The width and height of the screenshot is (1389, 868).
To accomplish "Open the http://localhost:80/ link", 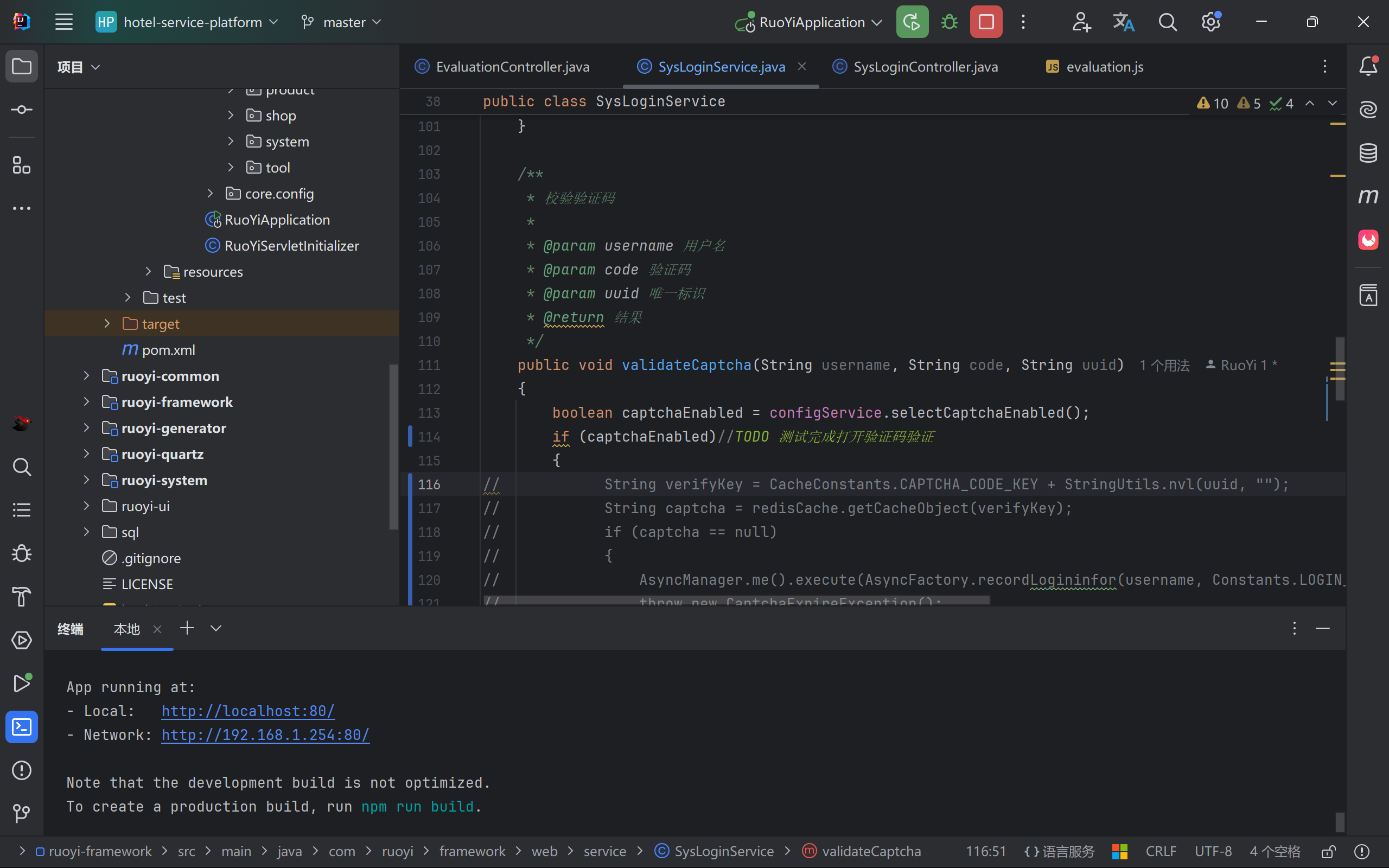I will (248, 711).
